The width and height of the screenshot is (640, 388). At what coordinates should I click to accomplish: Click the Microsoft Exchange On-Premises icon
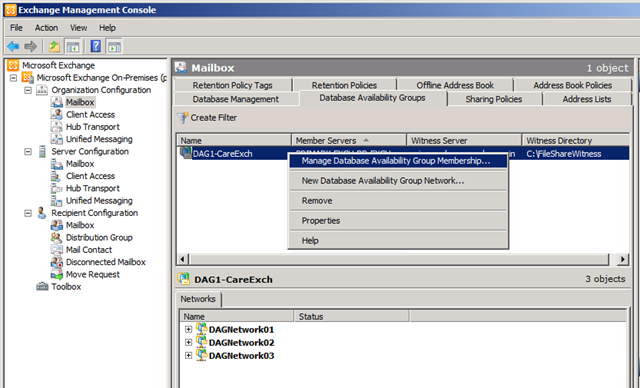pos(28,78)
